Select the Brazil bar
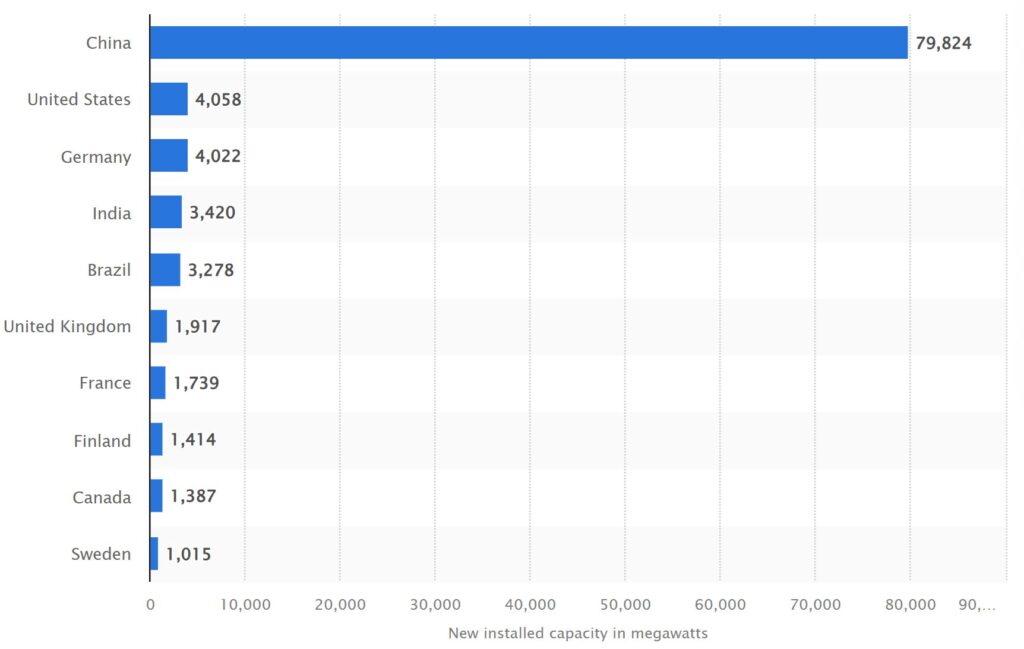 click(x=165, y=269)
